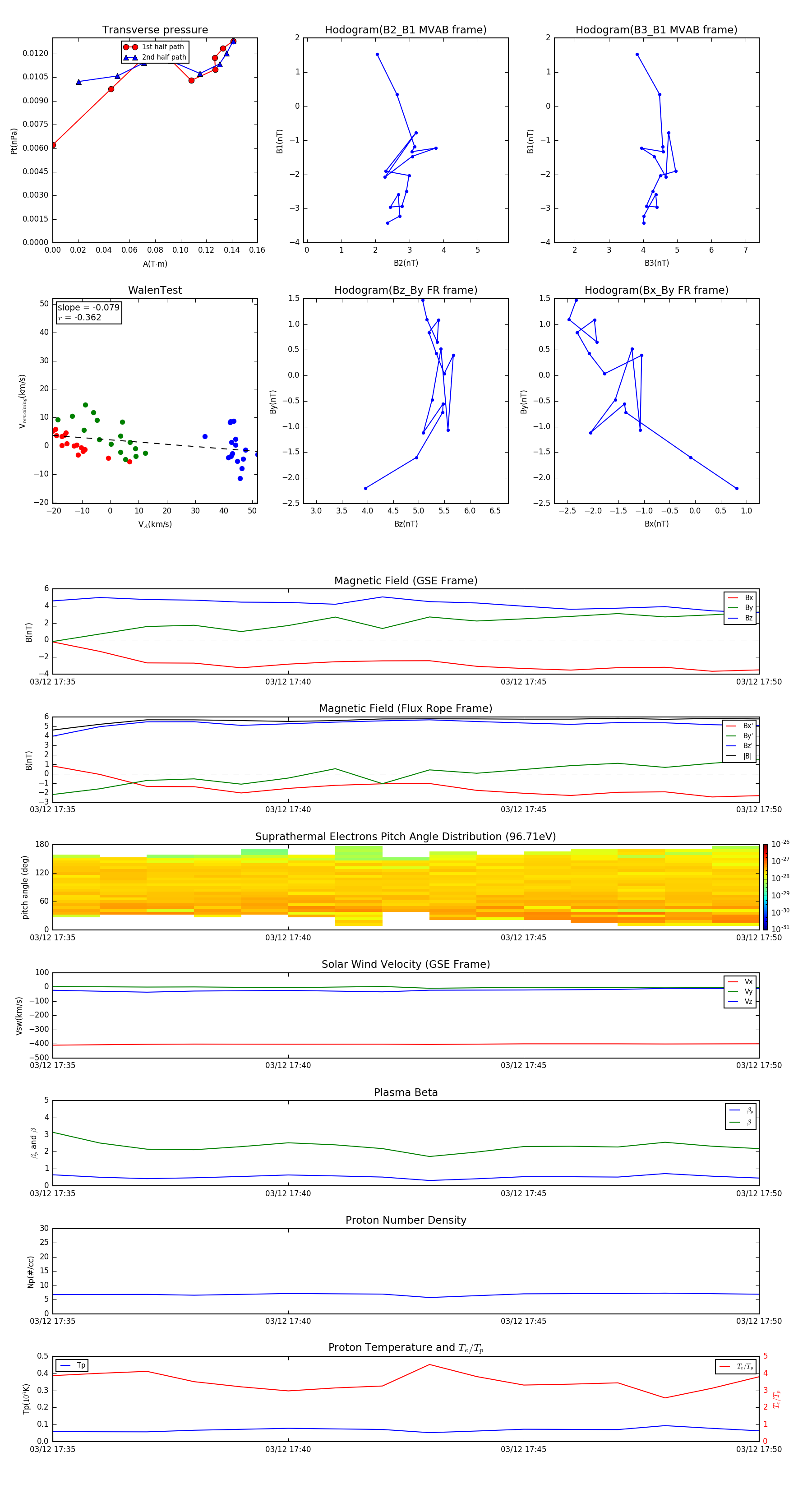Select Bx' in the Flux Rope legend
Screen dimensions: 812x1489
coord(740,726)
